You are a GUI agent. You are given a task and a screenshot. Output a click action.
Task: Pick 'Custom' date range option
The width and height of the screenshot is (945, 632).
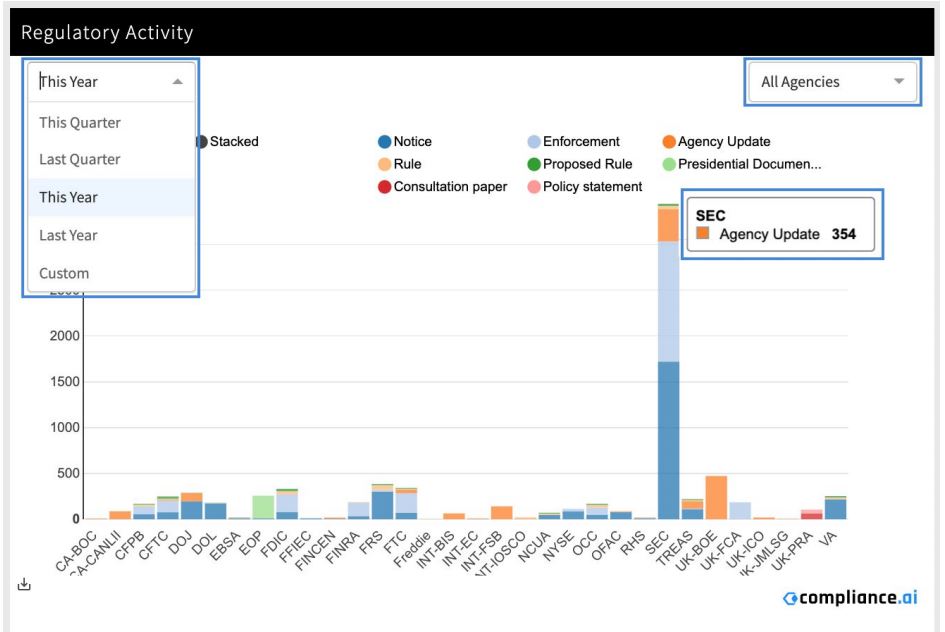coord(111,273)
